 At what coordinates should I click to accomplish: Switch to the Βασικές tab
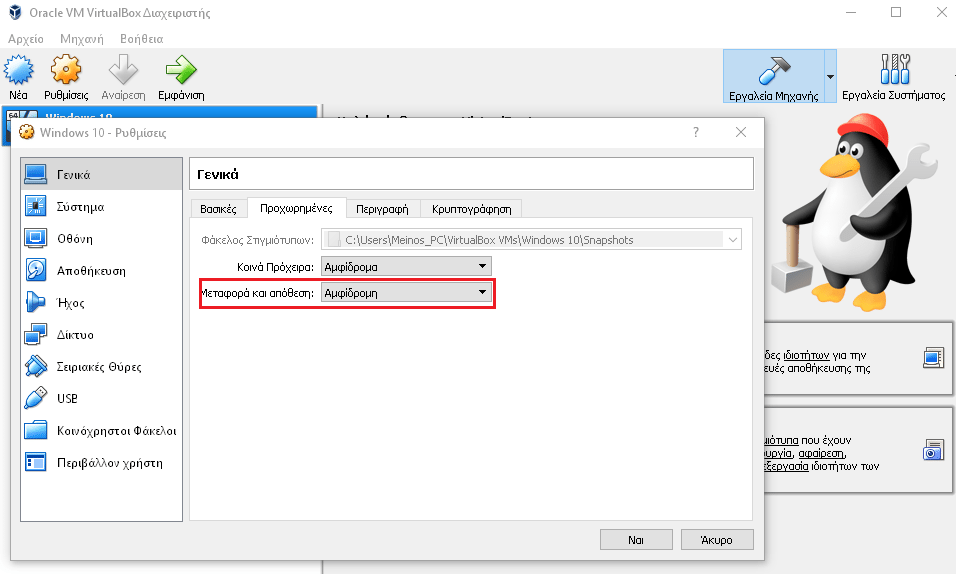[x=218, y=209]
